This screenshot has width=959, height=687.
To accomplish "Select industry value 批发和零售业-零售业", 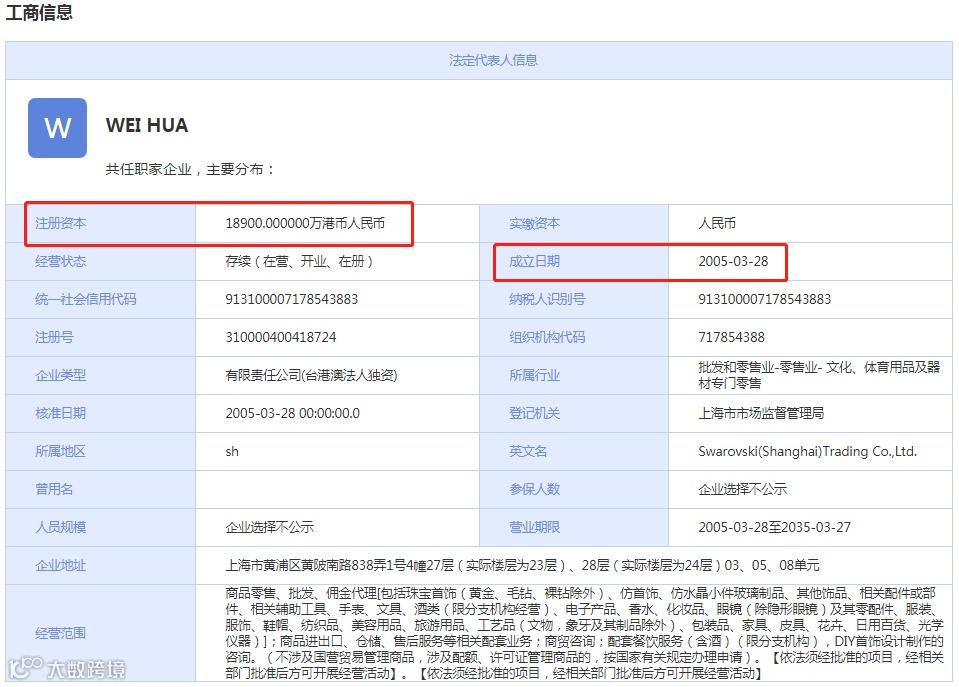I will pos(819,375).
